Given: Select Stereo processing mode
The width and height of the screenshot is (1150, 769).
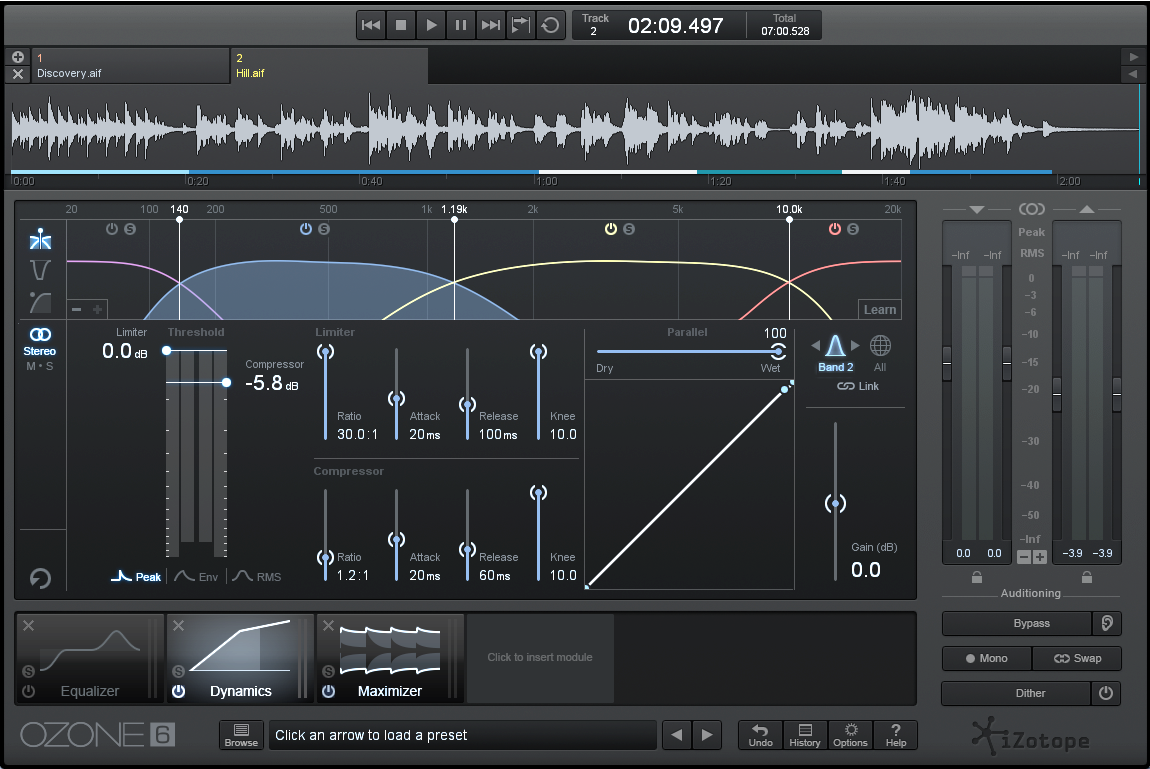Looking at the screenshot, I should (x=40, y=341).
